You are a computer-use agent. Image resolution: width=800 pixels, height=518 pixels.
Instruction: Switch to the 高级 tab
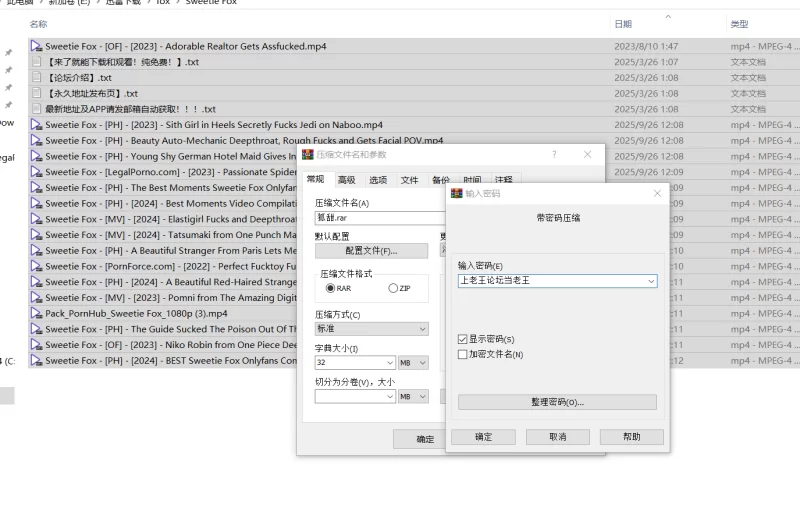point(346,180)
